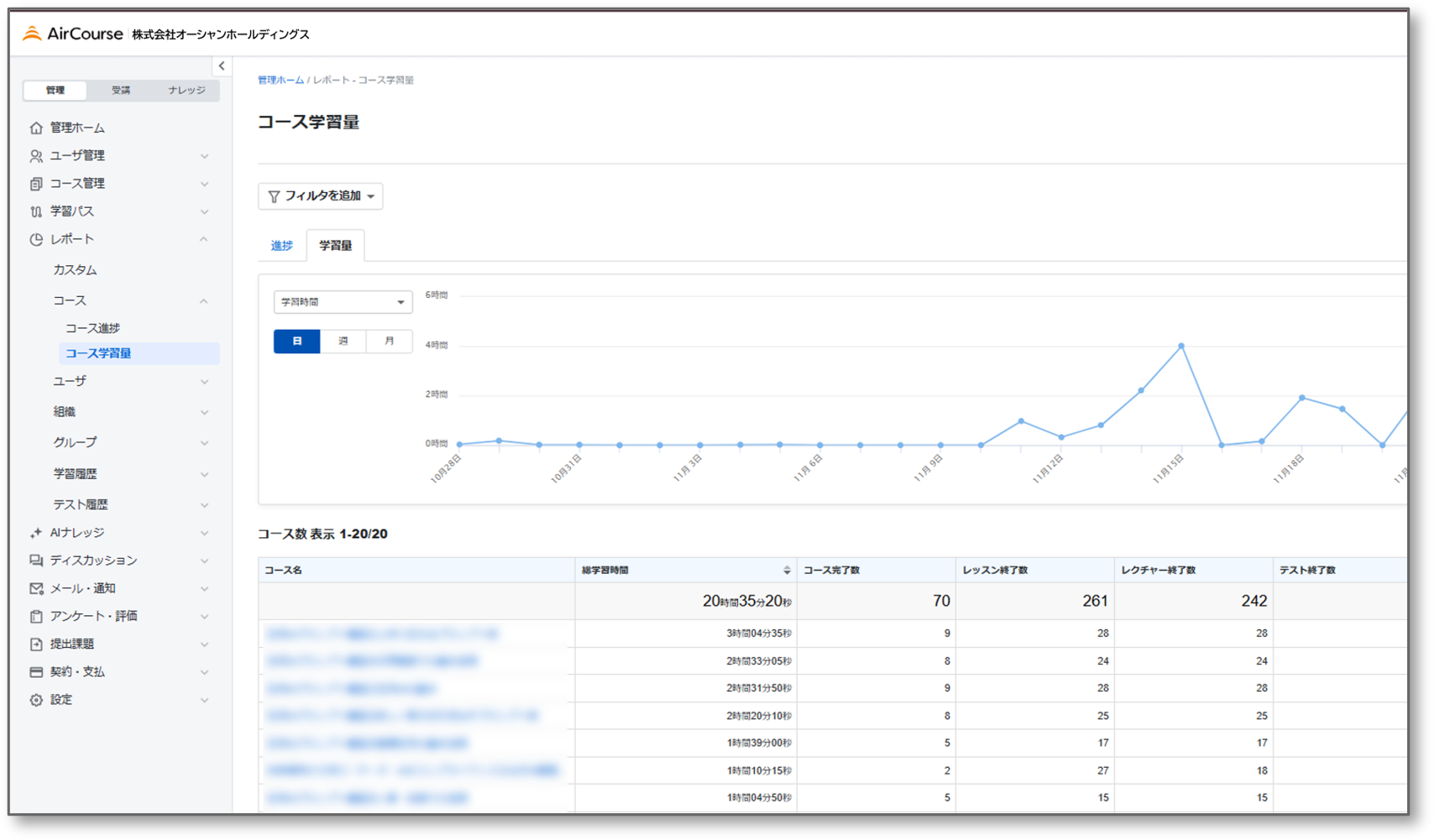Switch chart granularity to 週 (weekly)

[x=343, y=342]
